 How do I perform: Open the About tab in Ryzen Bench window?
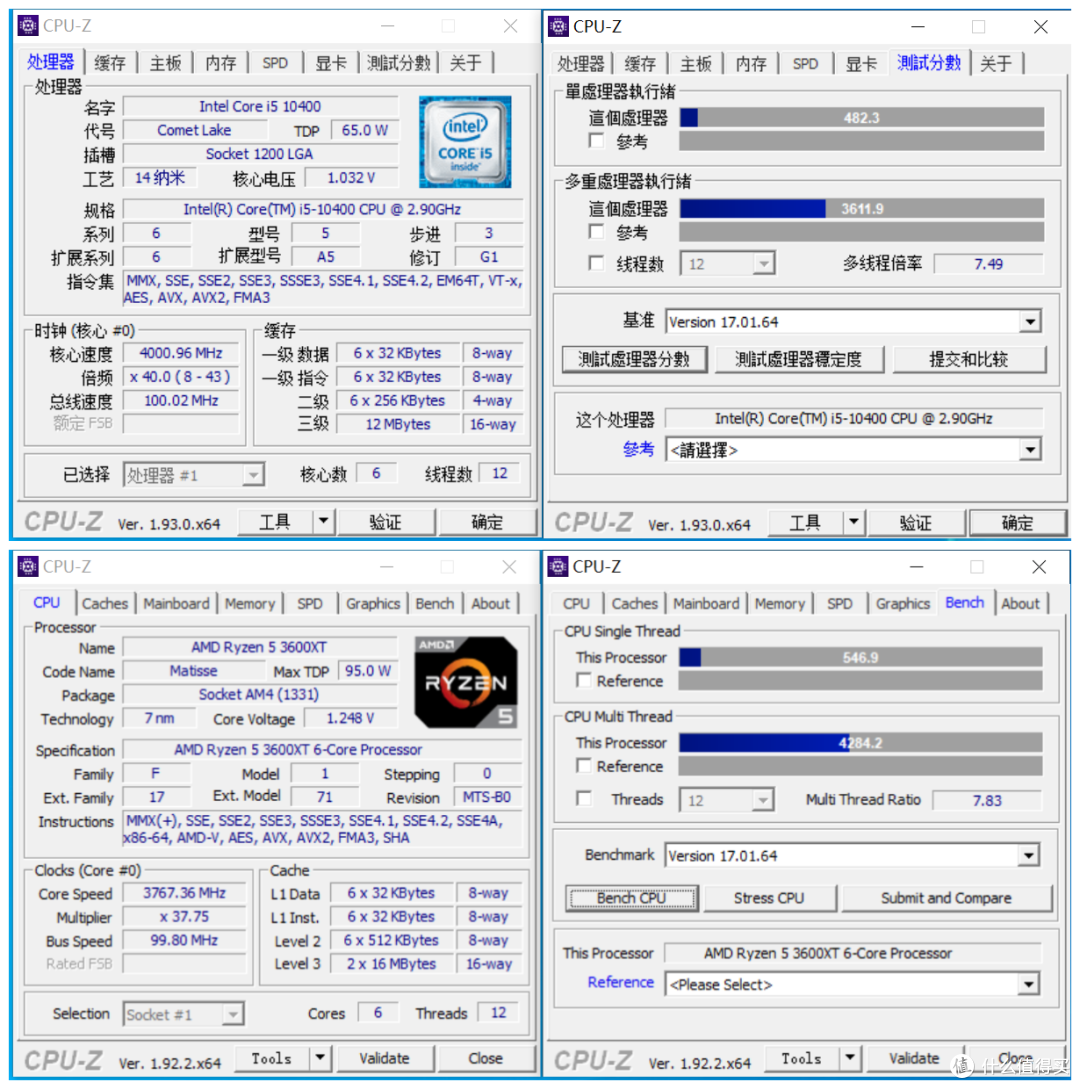[1020, 604]
